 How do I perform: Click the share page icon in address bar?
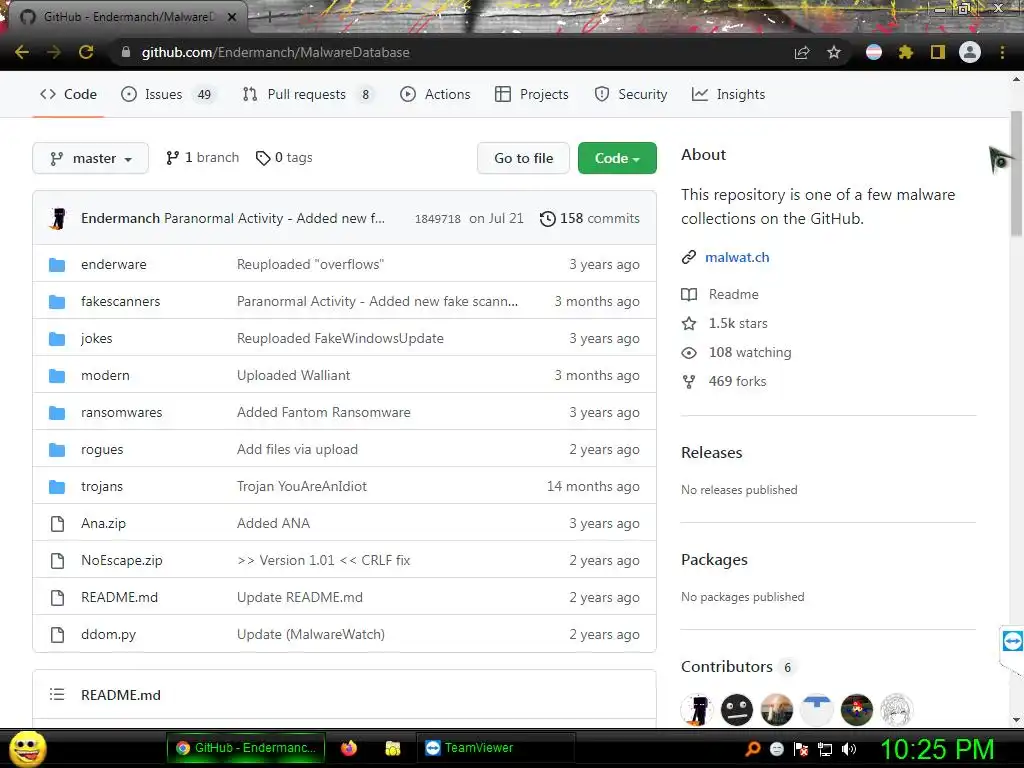click(802, 52)
